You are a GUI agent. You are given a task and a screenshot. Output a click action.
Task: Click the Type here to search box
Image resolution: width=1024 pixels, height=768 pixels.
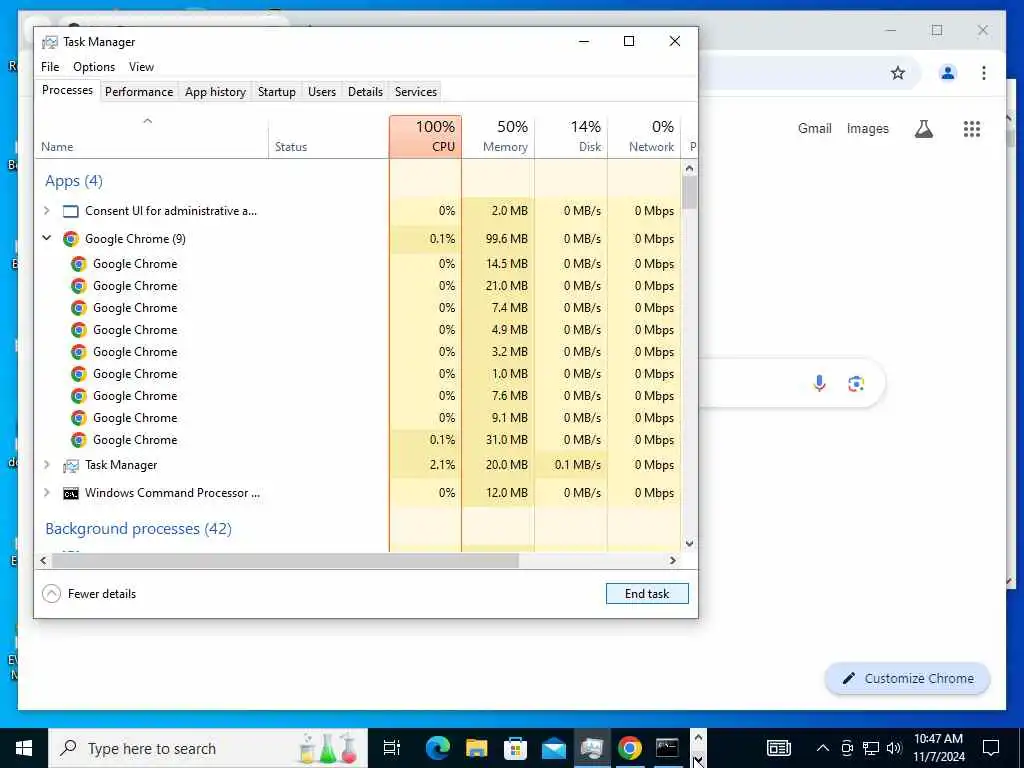208,748
